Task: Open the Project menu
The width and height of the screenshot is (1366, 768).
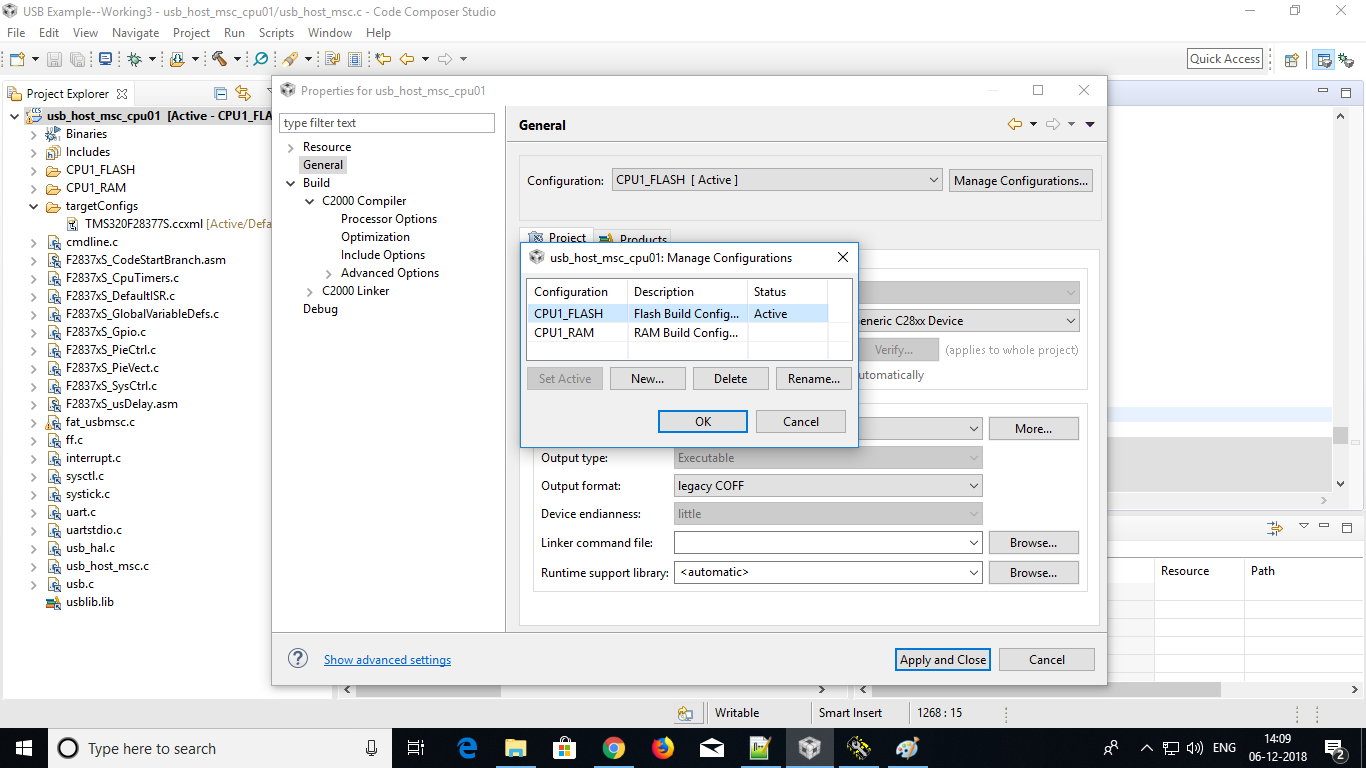Action: 191,33
